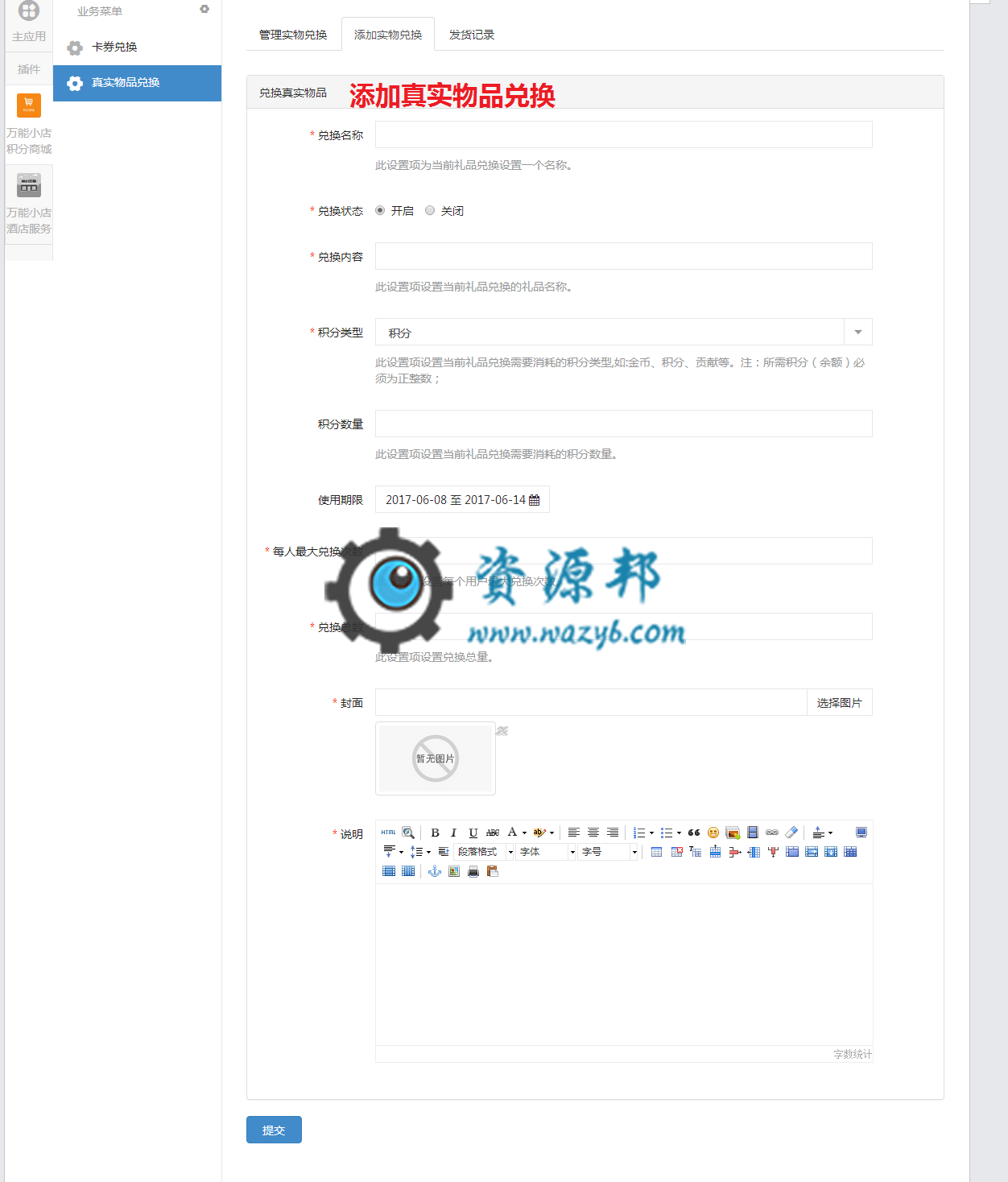Toggle bold formatting in editor
This screenshot has height=1182, width=1008.
coord(436,833)
